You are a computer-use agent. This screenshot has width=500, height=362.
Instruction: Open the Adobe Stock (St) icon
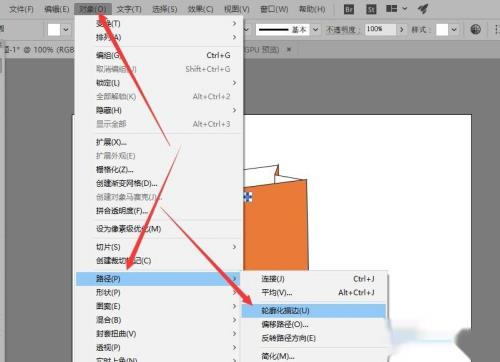[x=371, y=9]
